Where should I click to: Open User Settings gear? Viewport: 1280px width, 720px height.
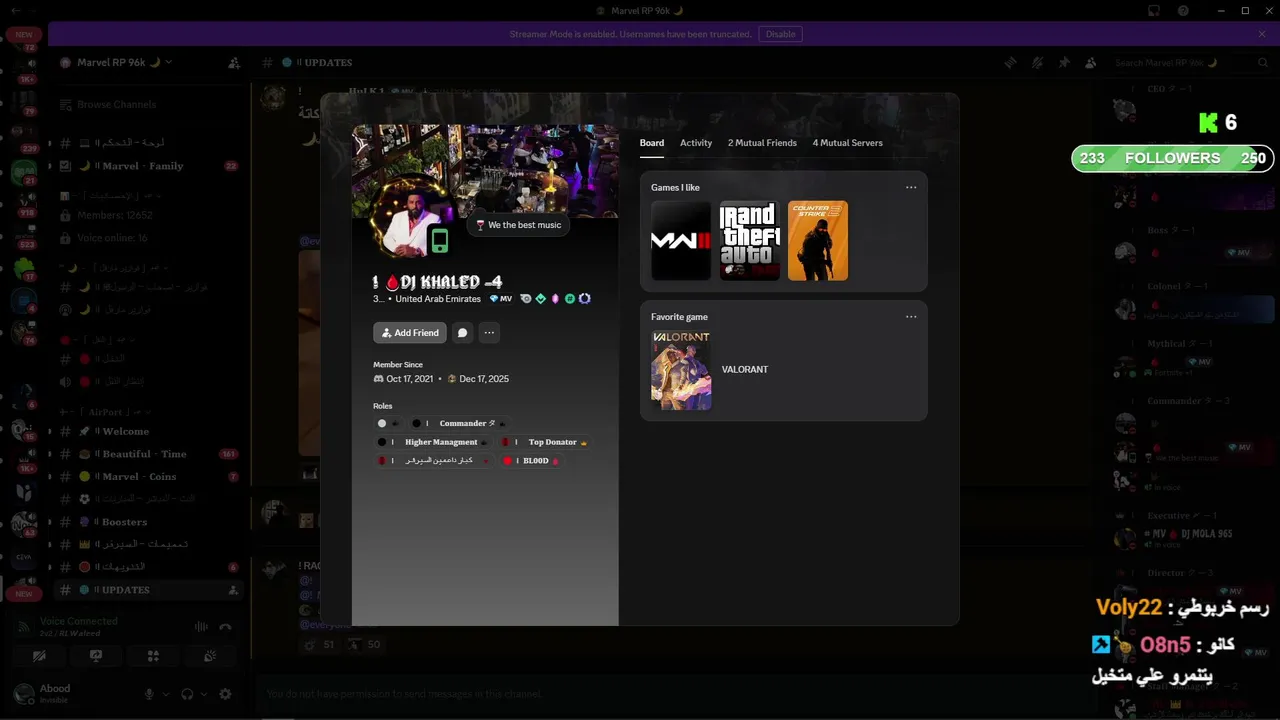[225, 694]
